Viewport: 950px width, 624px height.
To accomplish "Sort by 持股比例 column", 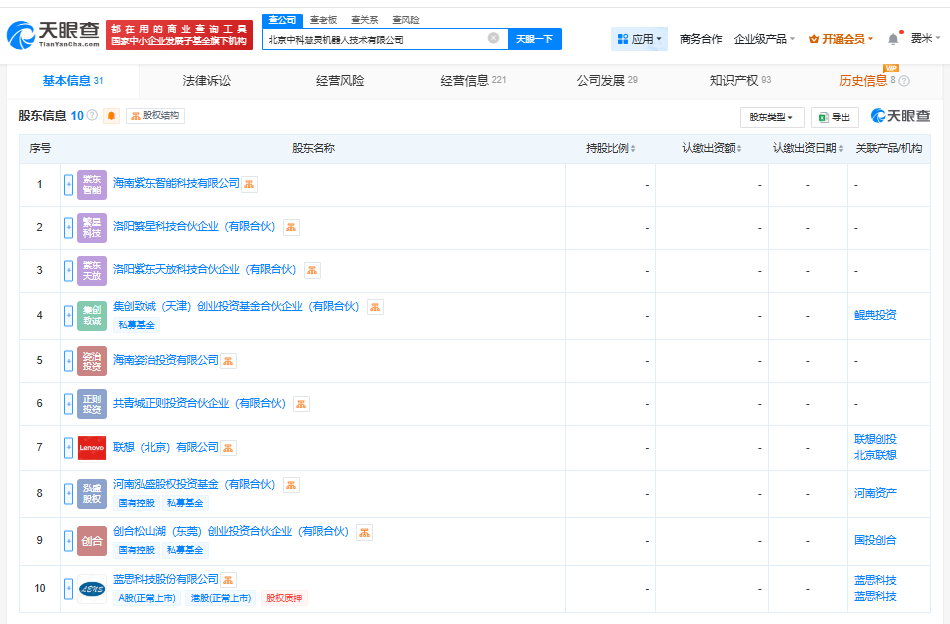I will (610, 148).
